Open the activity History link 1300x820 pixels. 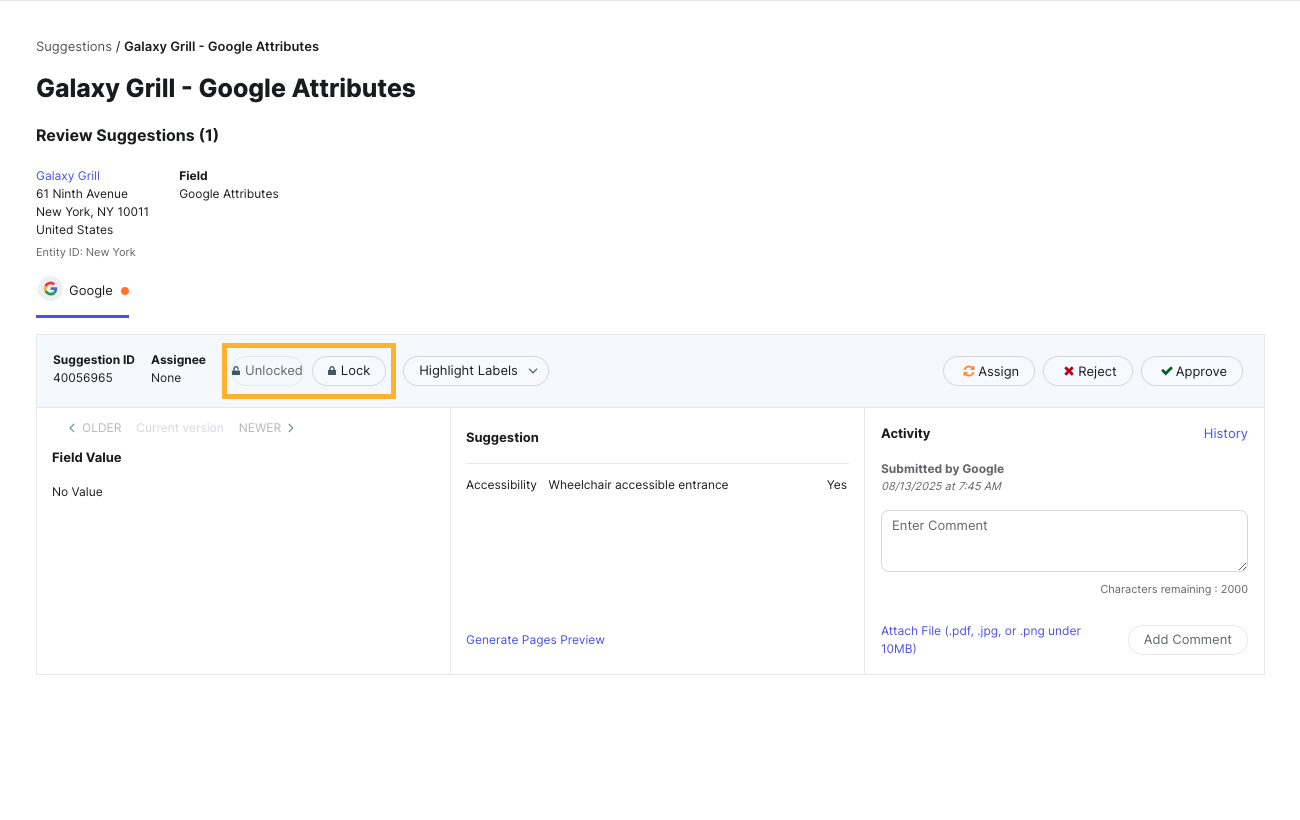1225,434
